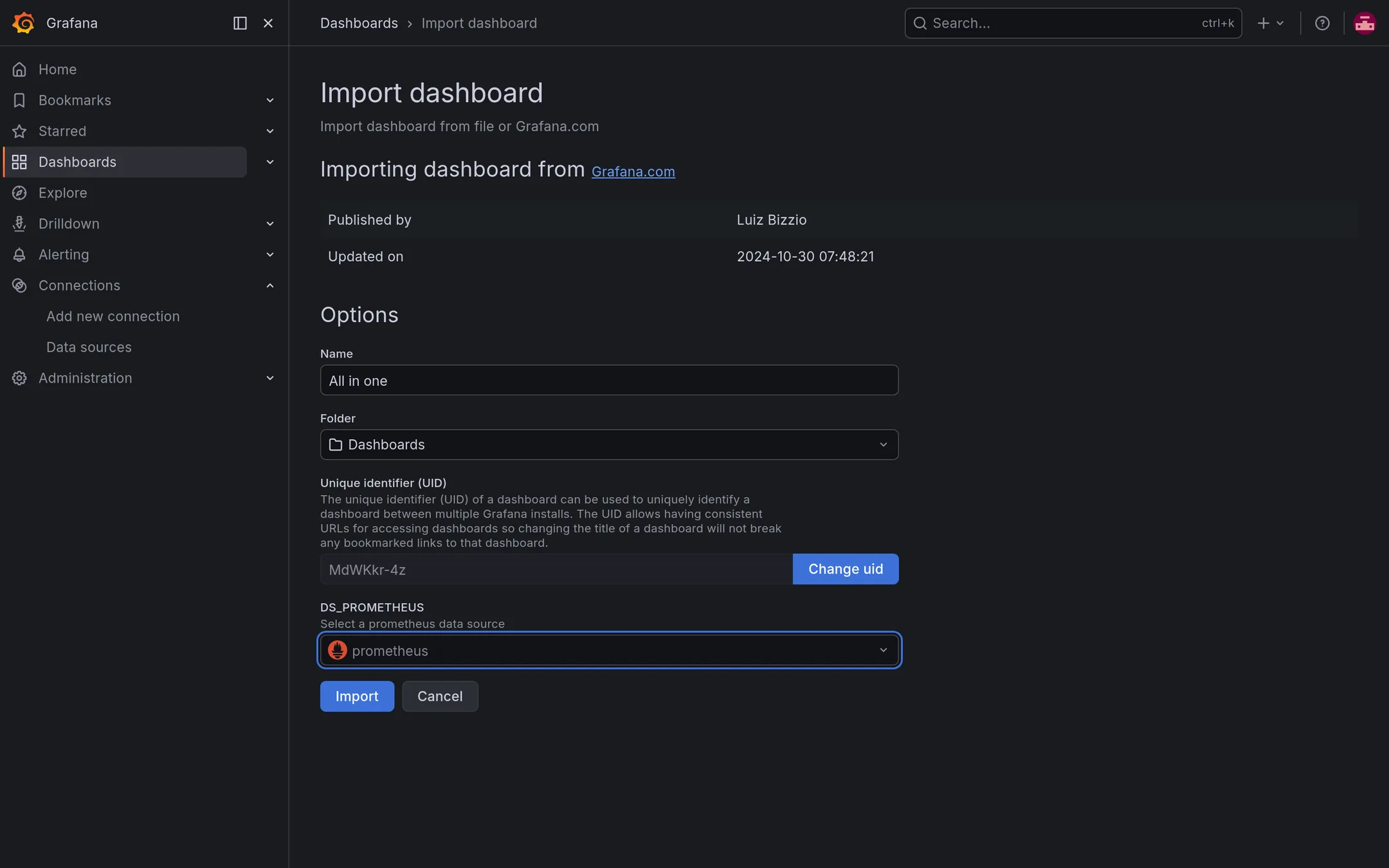The image size is (1389, 868).
Task: Open Administration in the sidebar
Action: [85, 378]
